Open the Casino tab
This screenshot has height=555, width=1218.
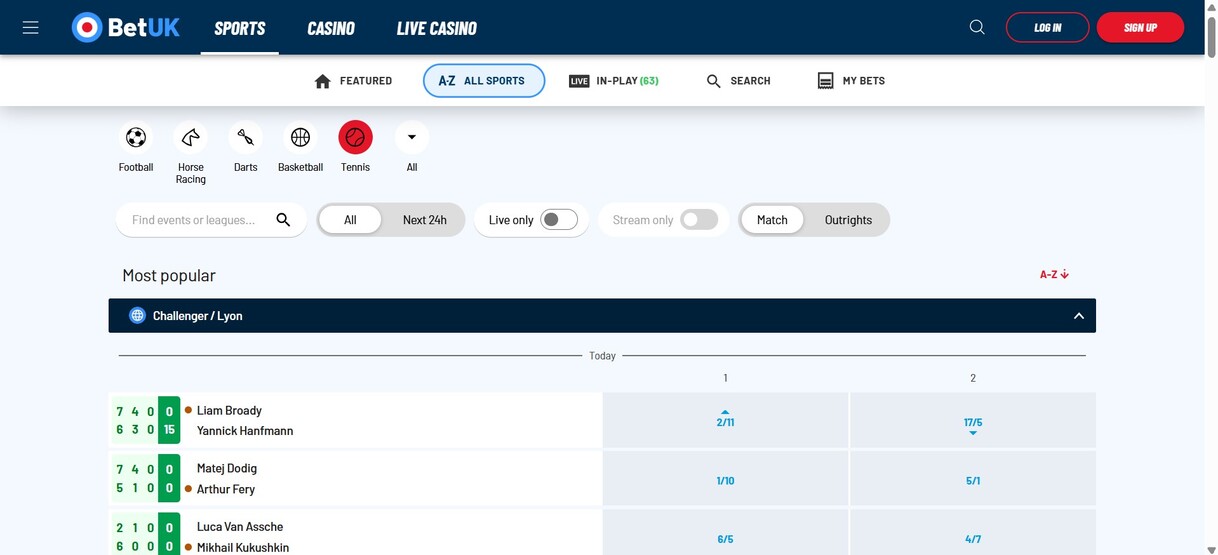click(331, 28)
